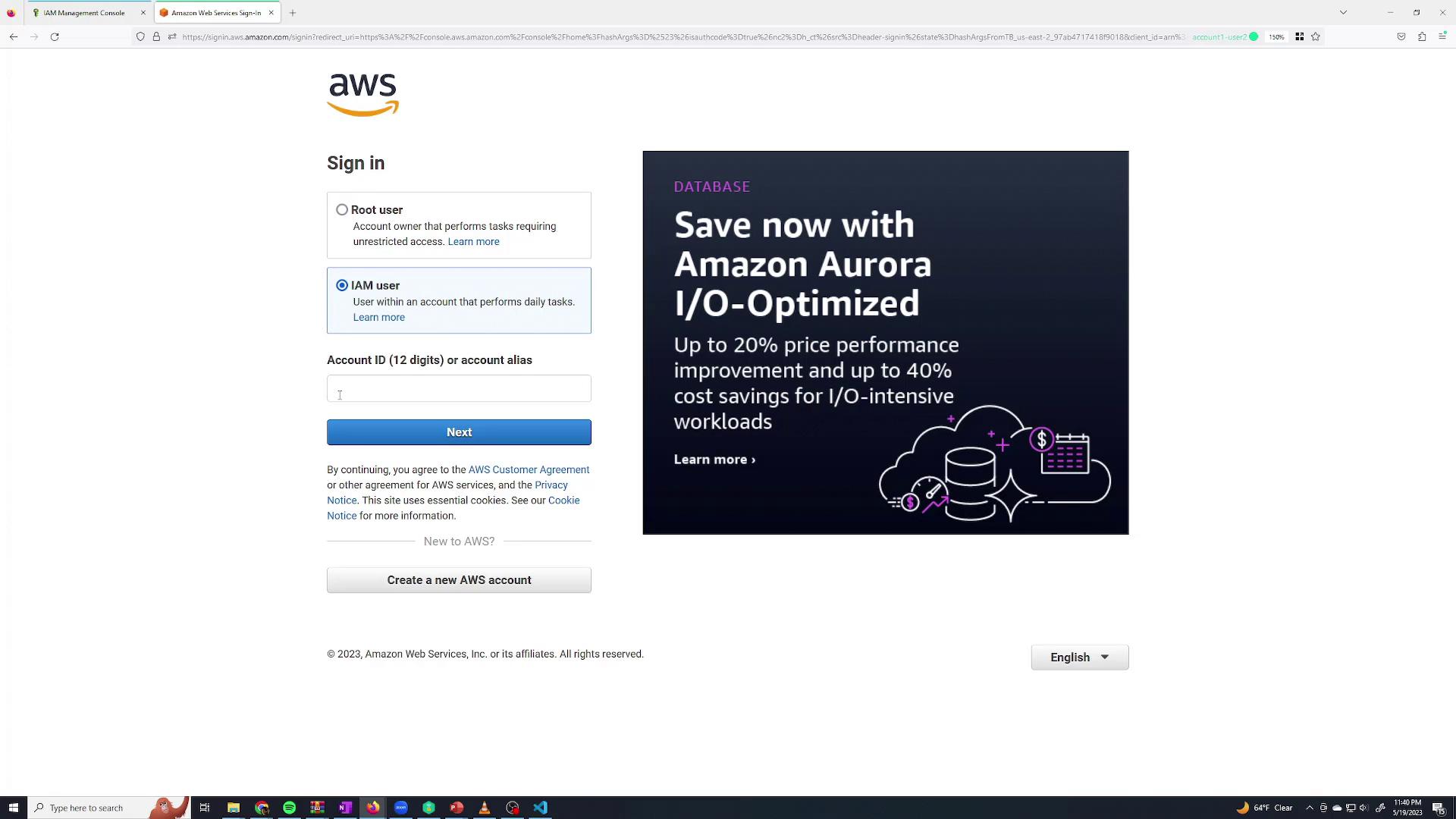Screen dimensions: 1456x819
Task: Click the Save to Pocket icon
Action: [x=1401, y=36]
